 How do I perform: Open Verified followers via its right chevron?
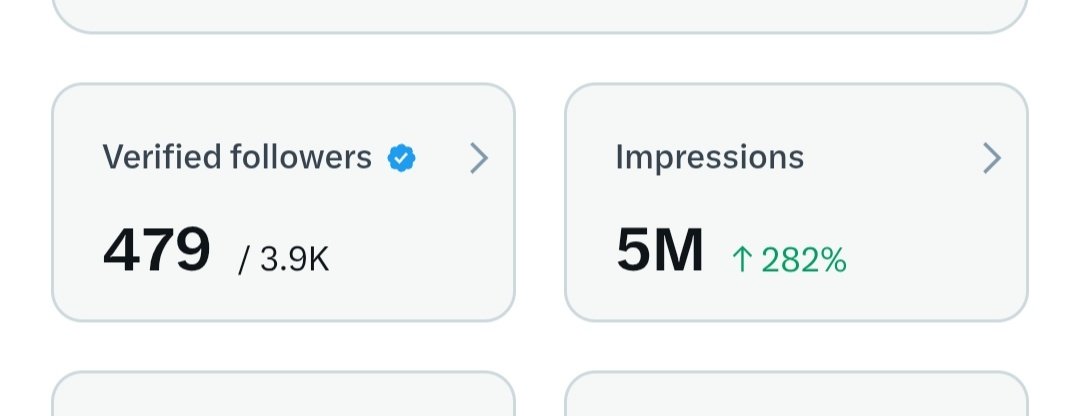point(479,158)
